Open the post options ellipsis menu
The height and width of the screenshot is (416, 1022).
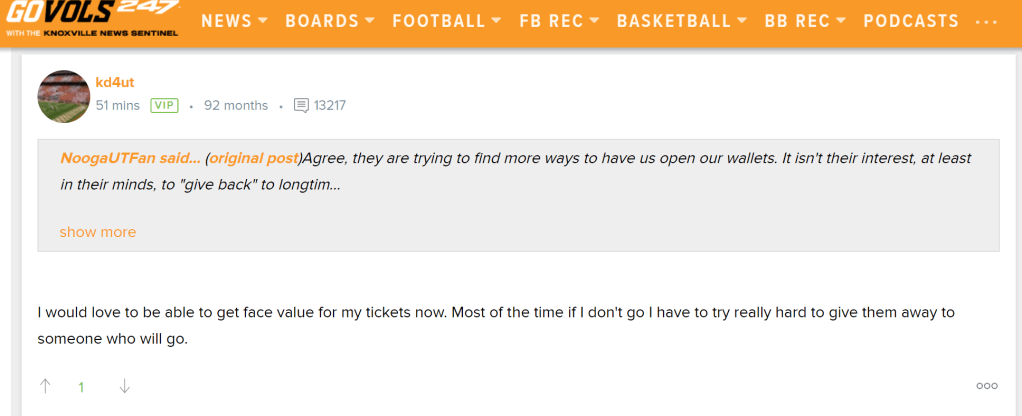pos(987,386)
